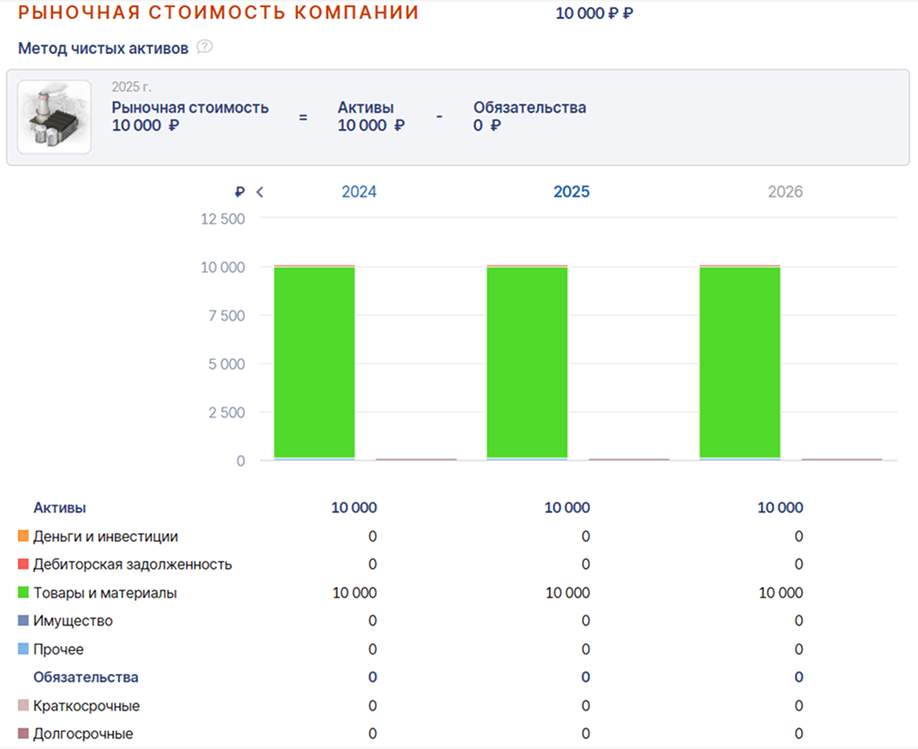
Task: Click Товары и материалы value for 2024
Action: [x=355, y=593]
